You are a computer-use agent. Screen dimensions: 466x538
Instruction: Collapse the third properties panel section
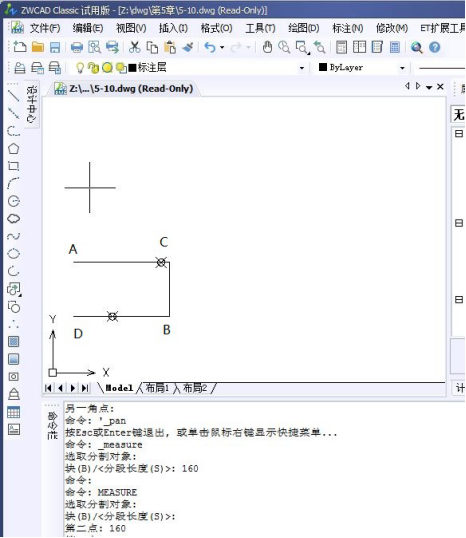click(x=459, y=300)
